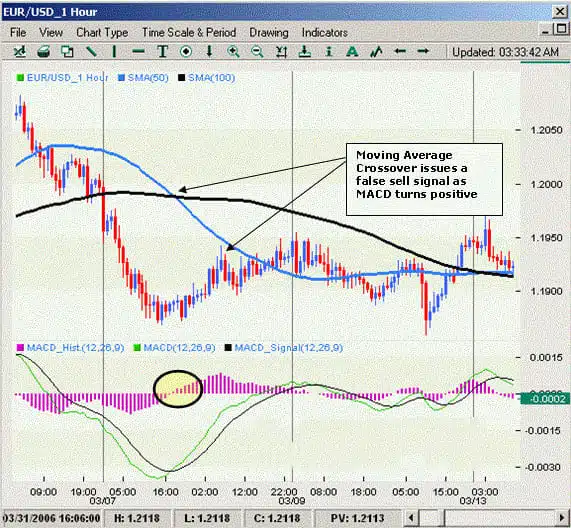Click the print chart toolbar icon
571x528 pixels.
pos(43,51)
